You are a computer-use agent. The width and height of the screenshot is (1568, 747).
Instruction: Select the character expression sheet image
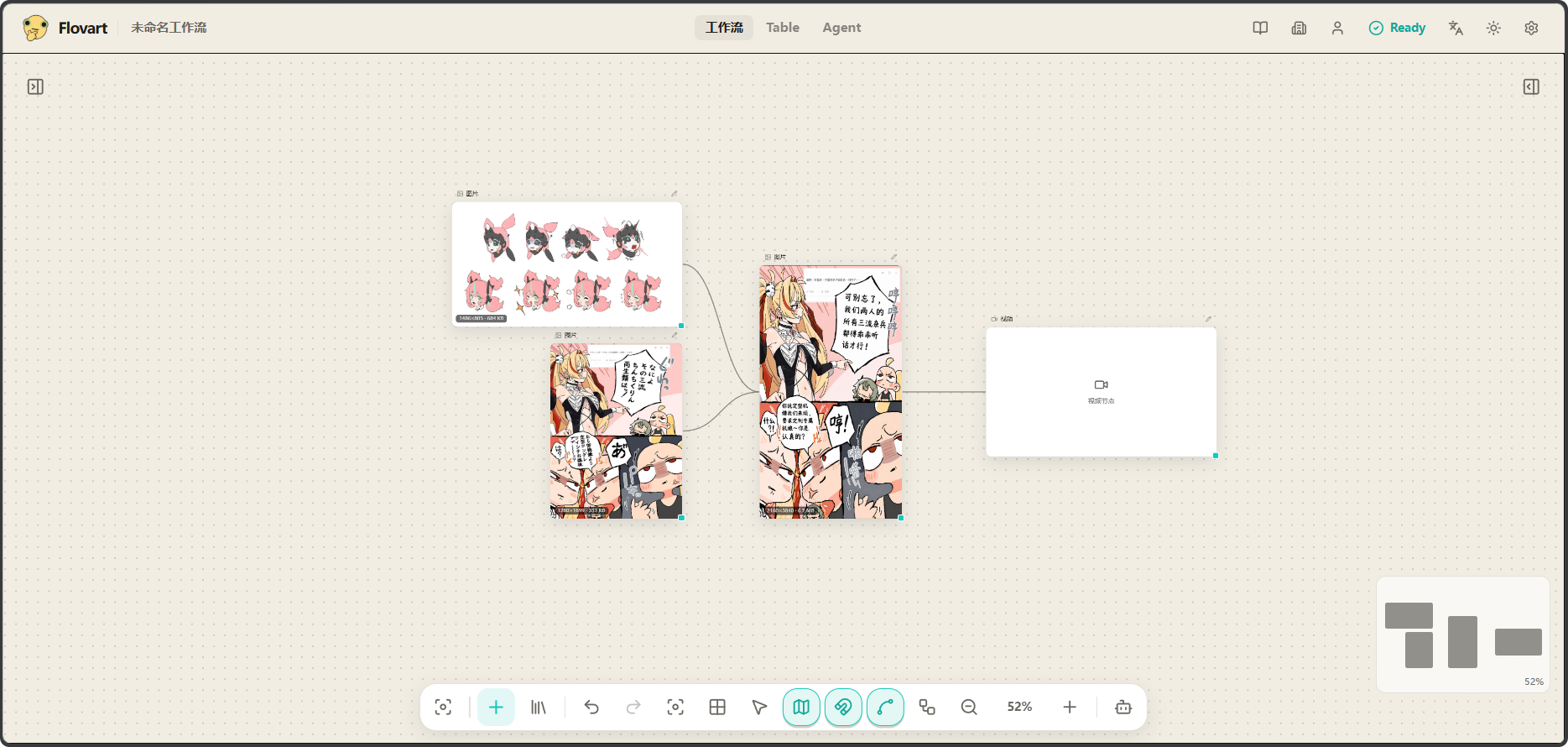coord(566,264)
